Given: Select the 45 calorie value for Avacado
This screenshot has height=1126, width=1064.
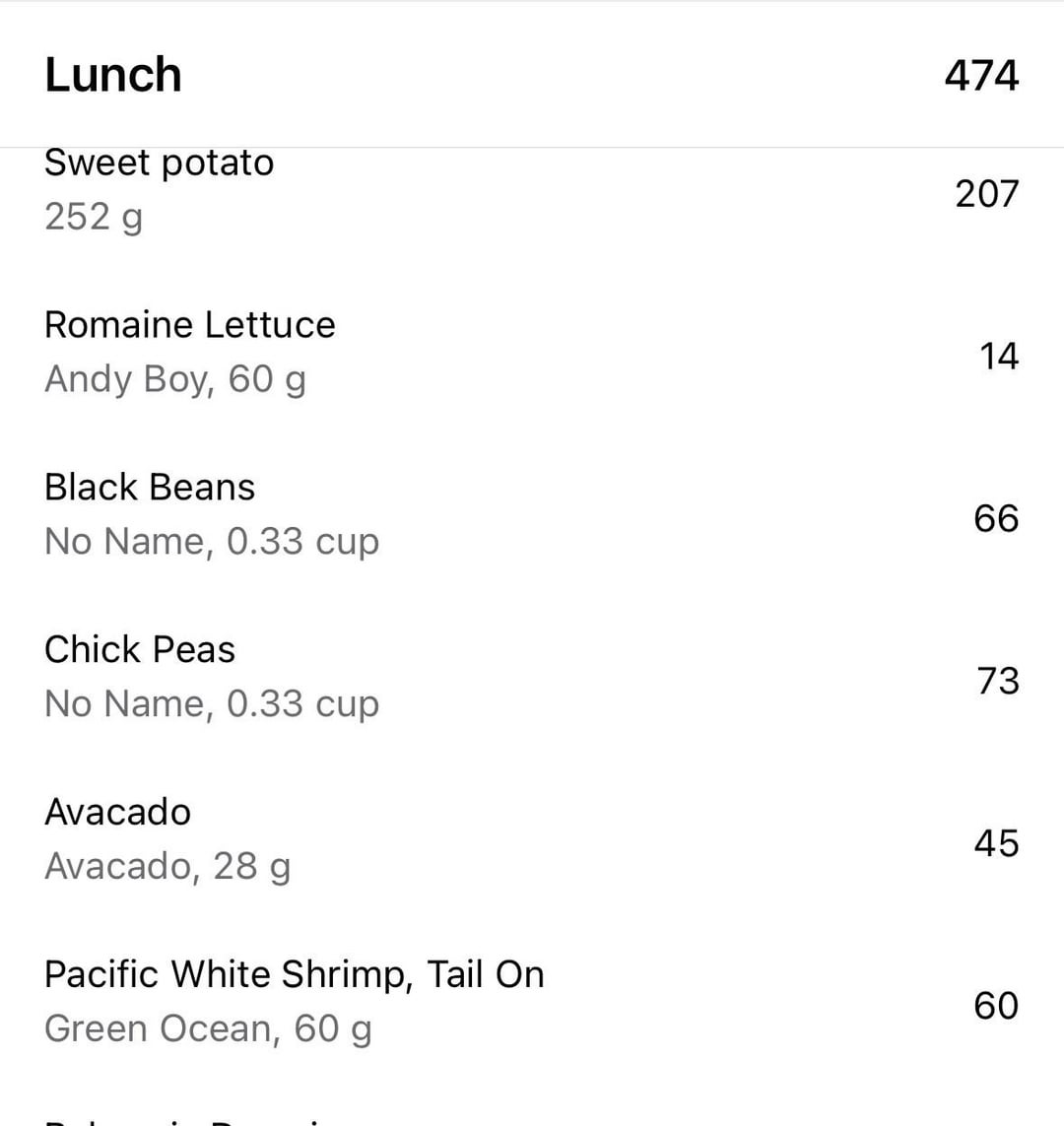Looking at the screenshot, I should (x=995, y=843).
